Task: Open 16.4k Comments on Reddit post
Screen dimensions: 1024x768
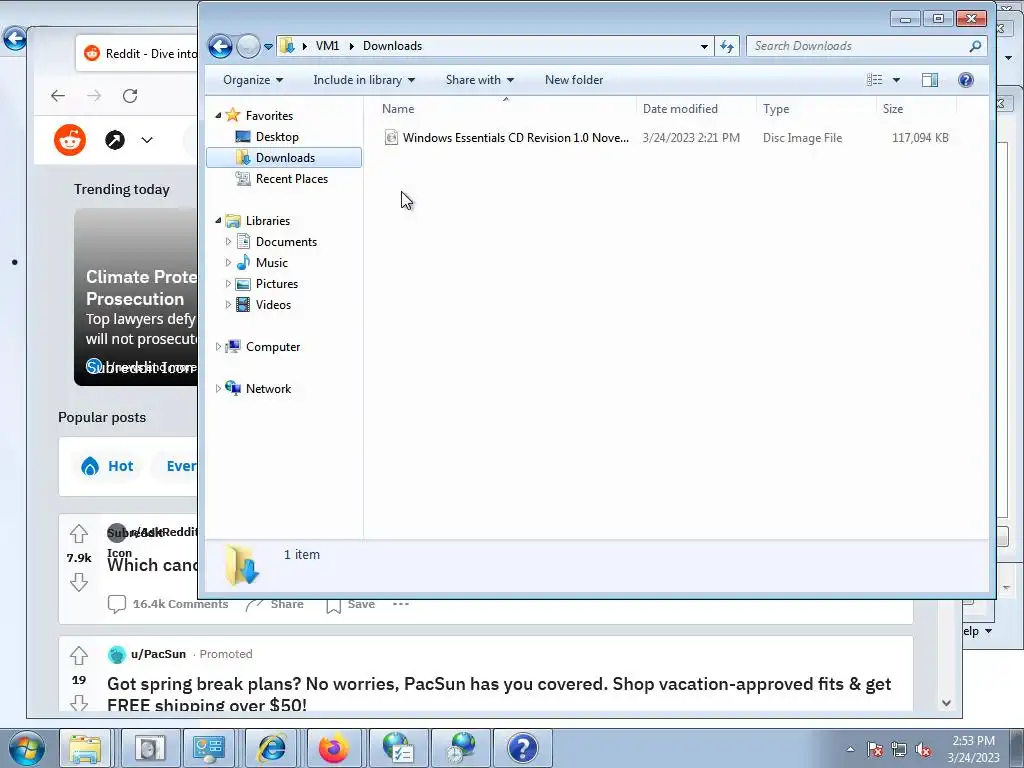Action: point(168,604)
